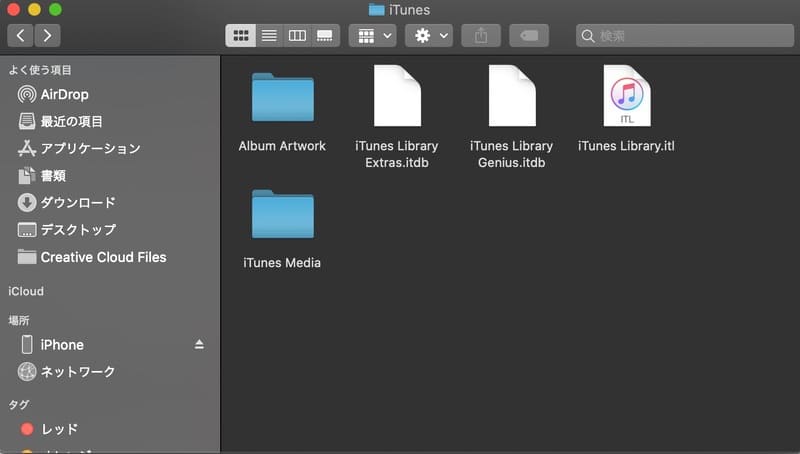Click the 検索 search field

(690, 35)
